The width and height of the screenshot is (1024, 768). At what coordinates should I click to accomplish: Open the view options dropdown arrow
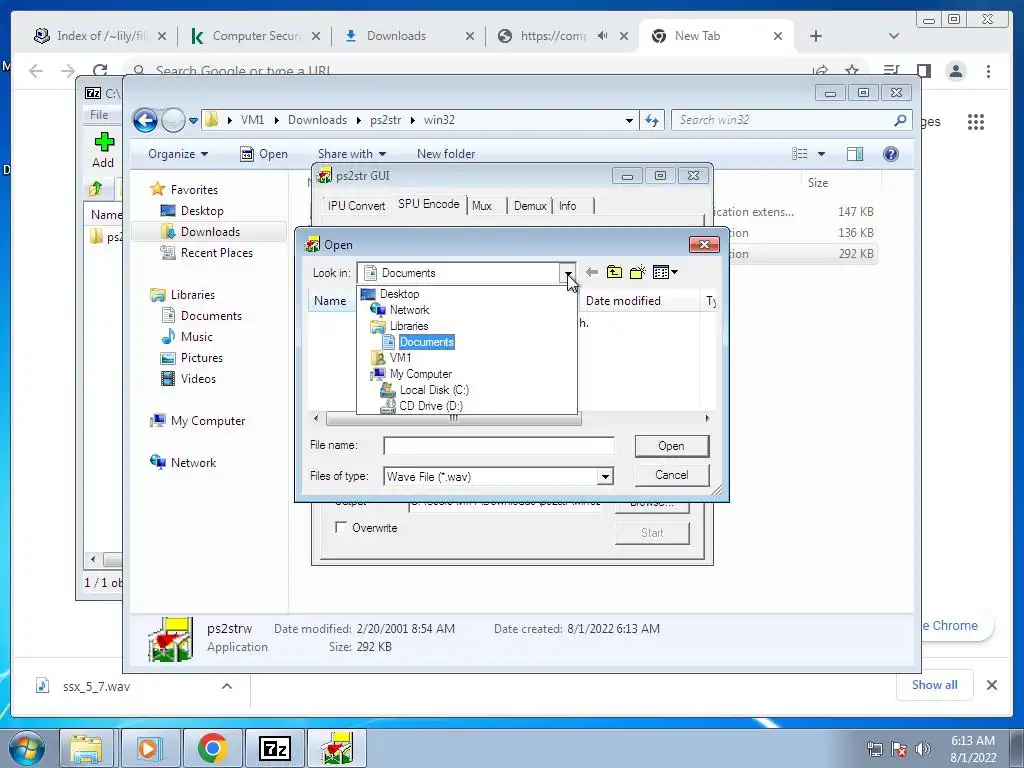[x=822, y=154]
